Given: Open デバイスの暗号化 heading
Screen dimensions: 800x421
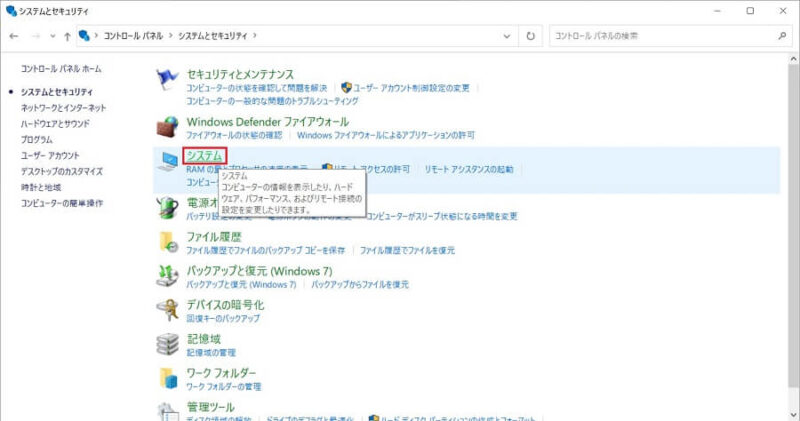Looking at the screenshot, I should pyautogui.click(x=225, y=305).
